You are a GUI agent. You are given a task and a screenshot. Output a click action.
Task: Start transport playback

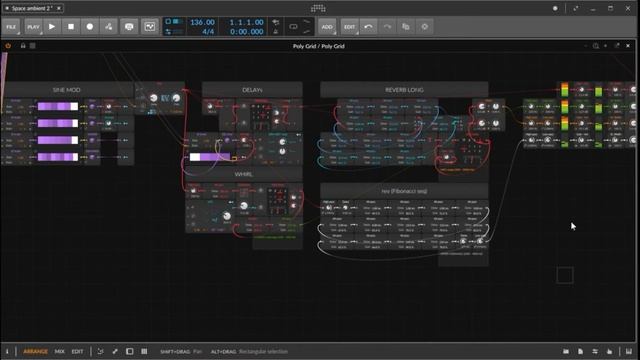[x=52, y=27]
